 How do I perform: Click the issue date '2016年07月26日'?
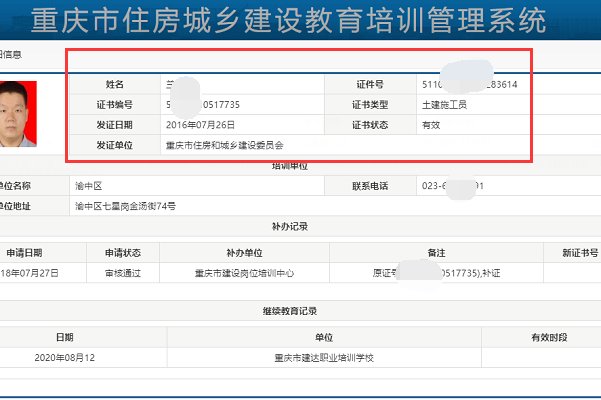[200, 125]
